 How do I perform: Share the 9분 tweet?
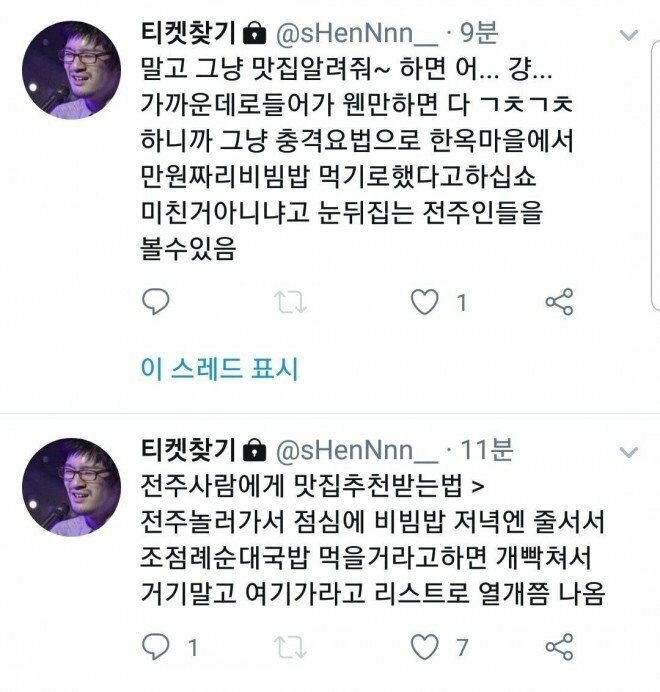[559, 302]
